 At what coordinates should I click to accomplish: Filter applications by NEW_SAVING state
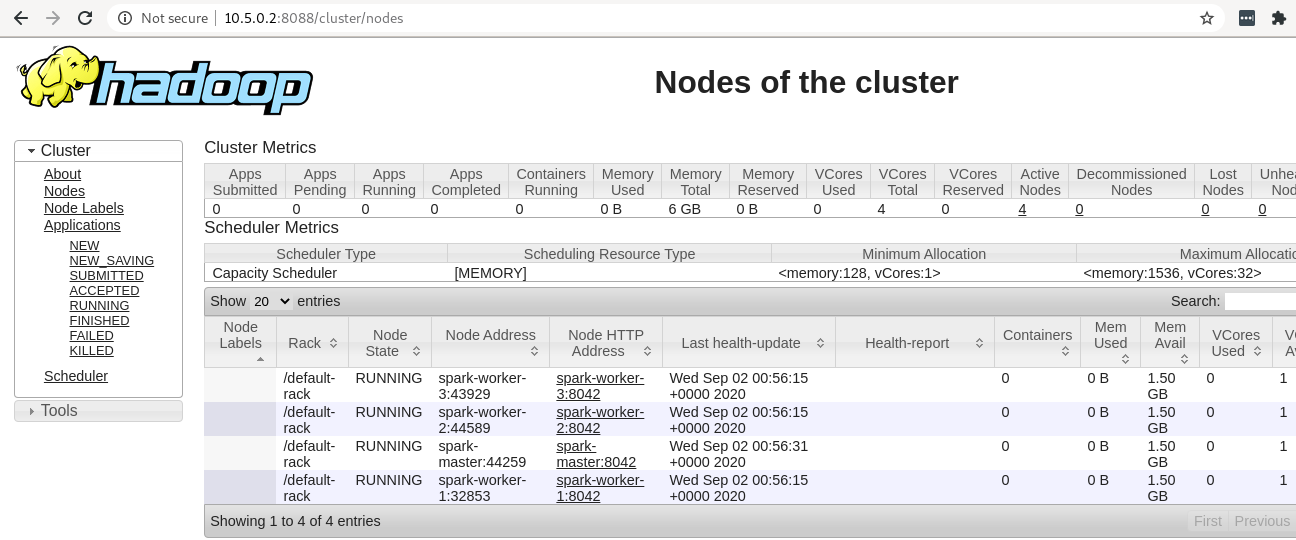click(111, 261)
